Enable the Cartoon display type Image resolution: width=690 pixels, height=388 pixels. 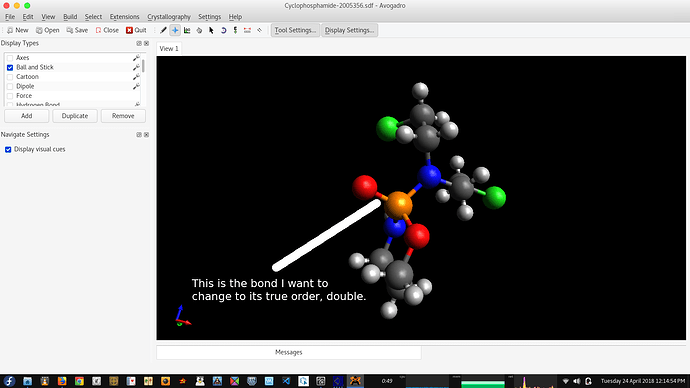point(10,77)
